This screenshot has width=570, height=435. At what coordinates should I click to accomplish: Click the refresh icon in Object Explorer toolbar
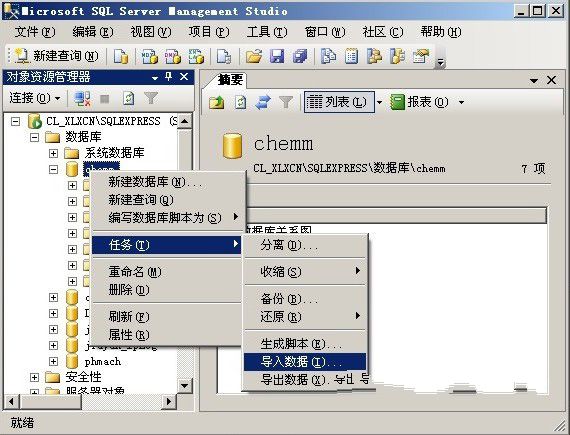pyautogui.click(x=128, y=98)
